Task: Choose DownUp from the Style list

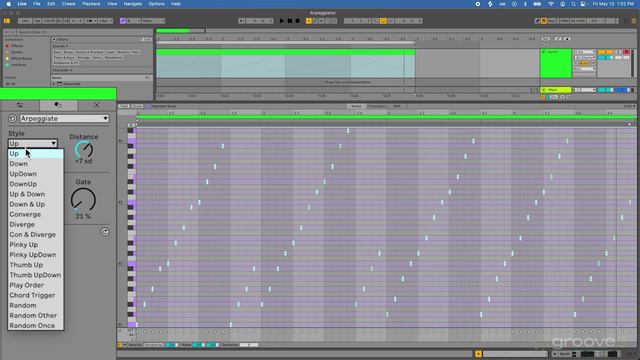Action: click(36, 184)
